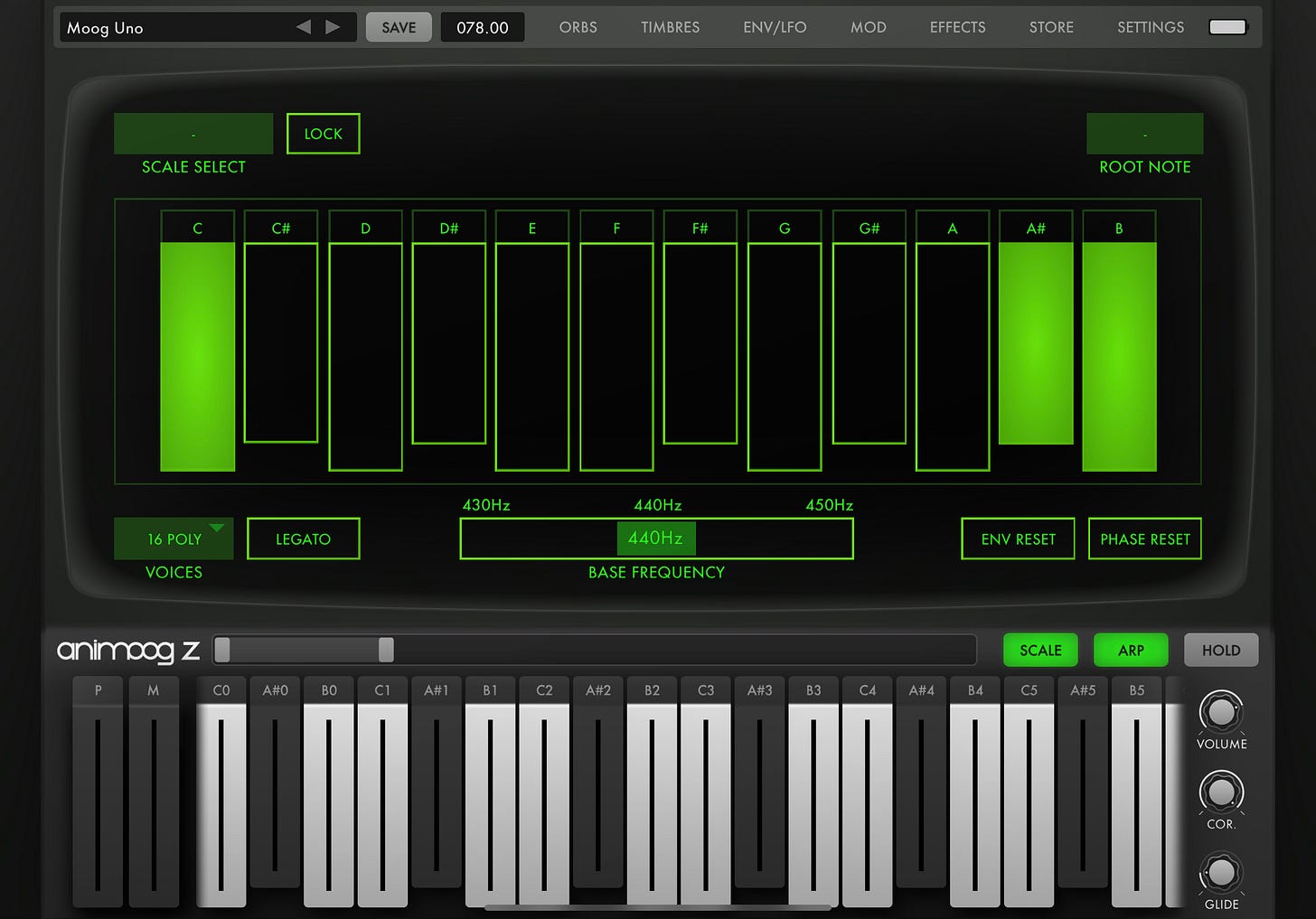The width and height of the screenshot is (1316, 919).
Task: Enable the HOLD button
Action: click(1221, 650)
